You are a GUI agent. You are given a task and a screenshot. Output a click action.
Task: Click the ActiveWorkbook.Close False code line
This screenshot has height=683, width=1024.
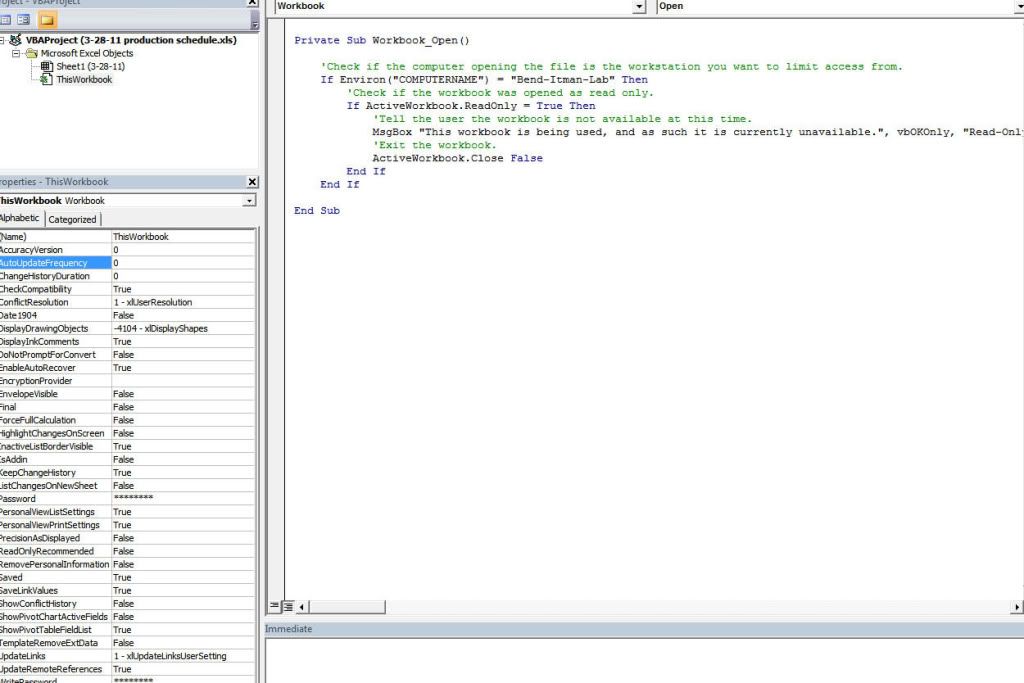tap(457, 158)
